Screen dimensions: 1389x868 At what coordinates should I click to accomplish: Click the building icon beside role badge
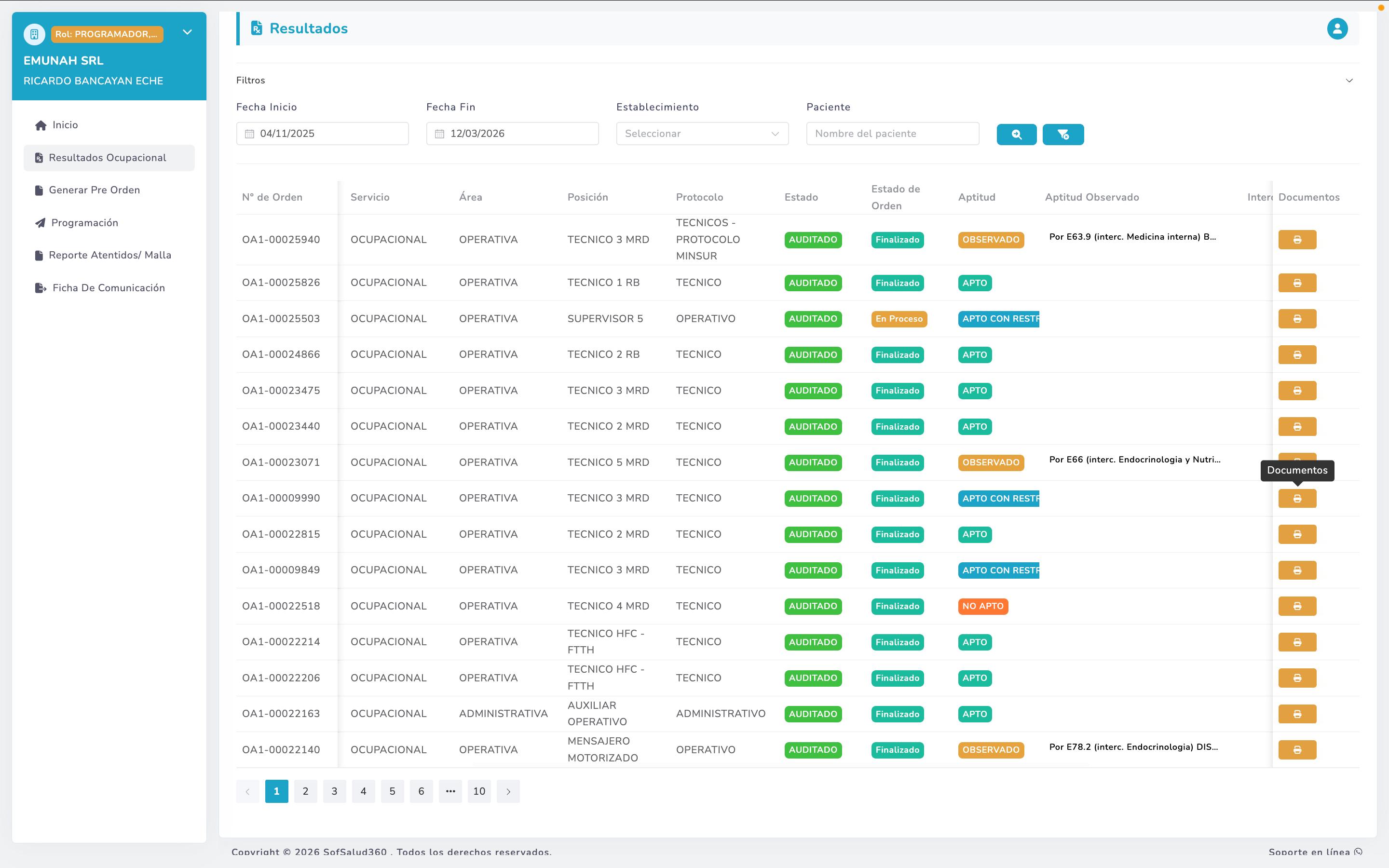34,34
